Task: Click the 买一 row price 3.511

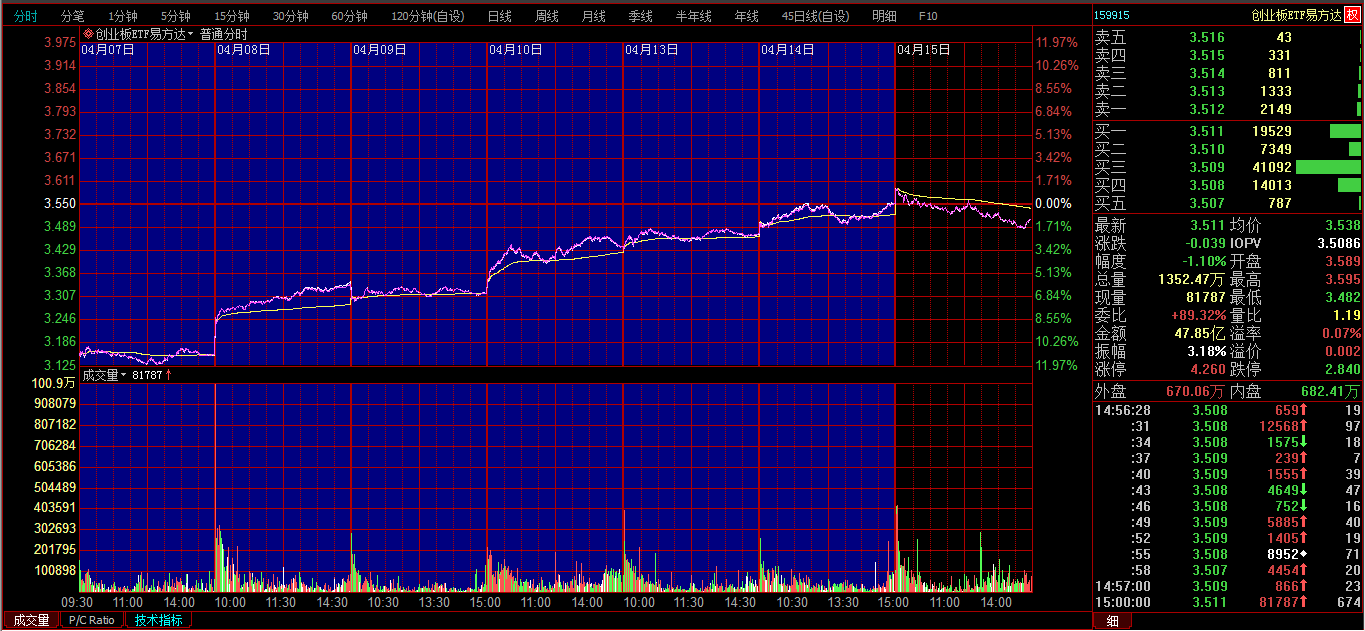Action: pos(1206,131)
